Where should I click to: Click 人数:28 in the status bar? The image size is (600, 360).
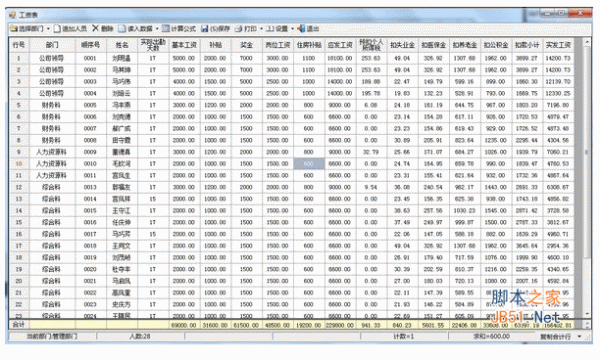click(140, 336)
